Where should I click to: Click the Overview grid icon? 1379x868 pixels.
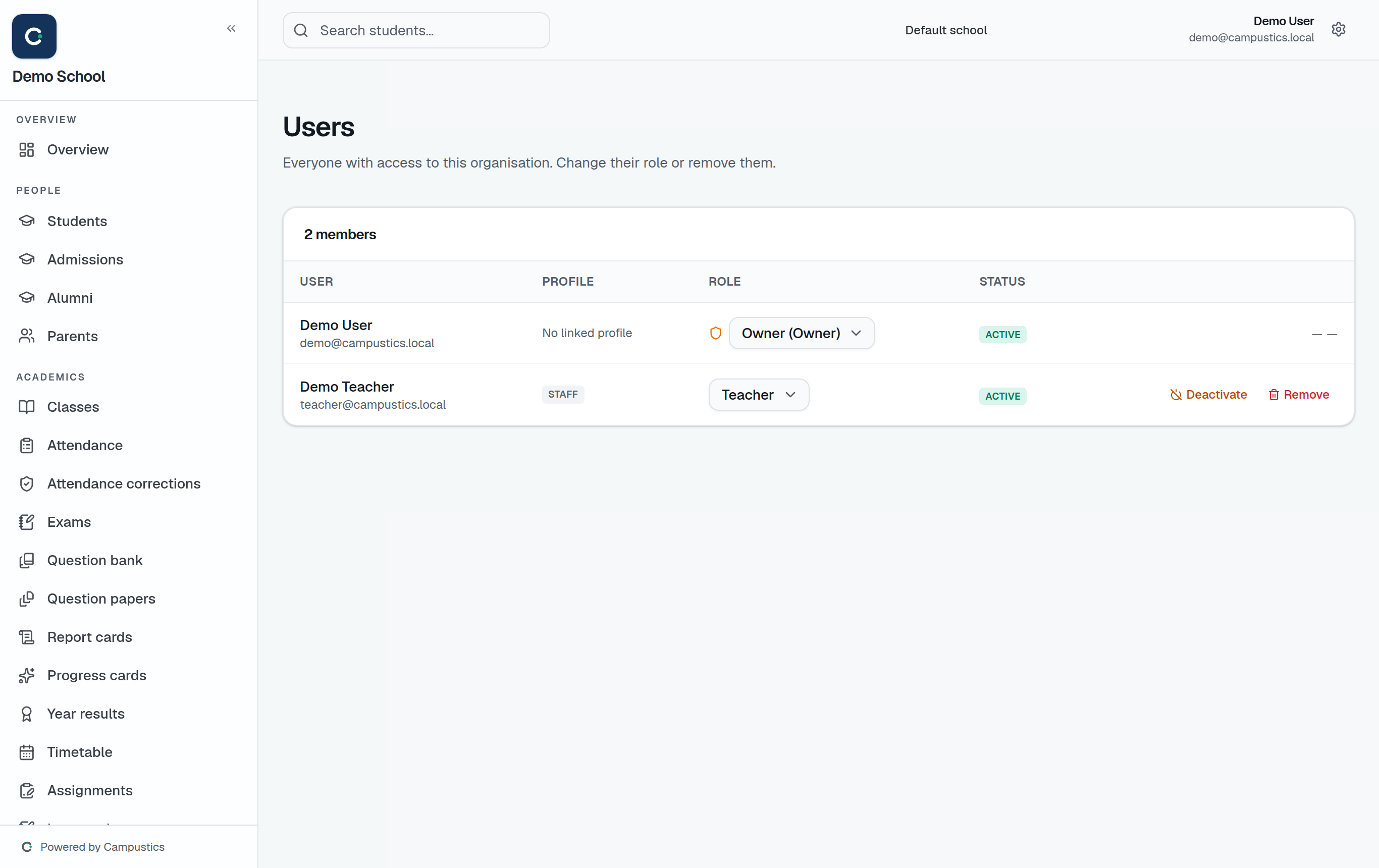(x=27, y=149)
